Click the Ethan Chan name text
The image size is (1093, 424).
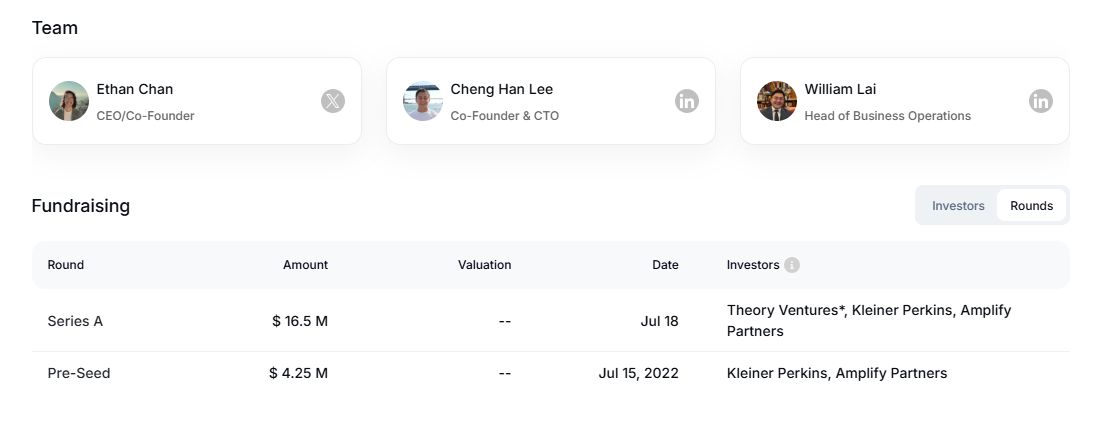(x=135, y=89)
